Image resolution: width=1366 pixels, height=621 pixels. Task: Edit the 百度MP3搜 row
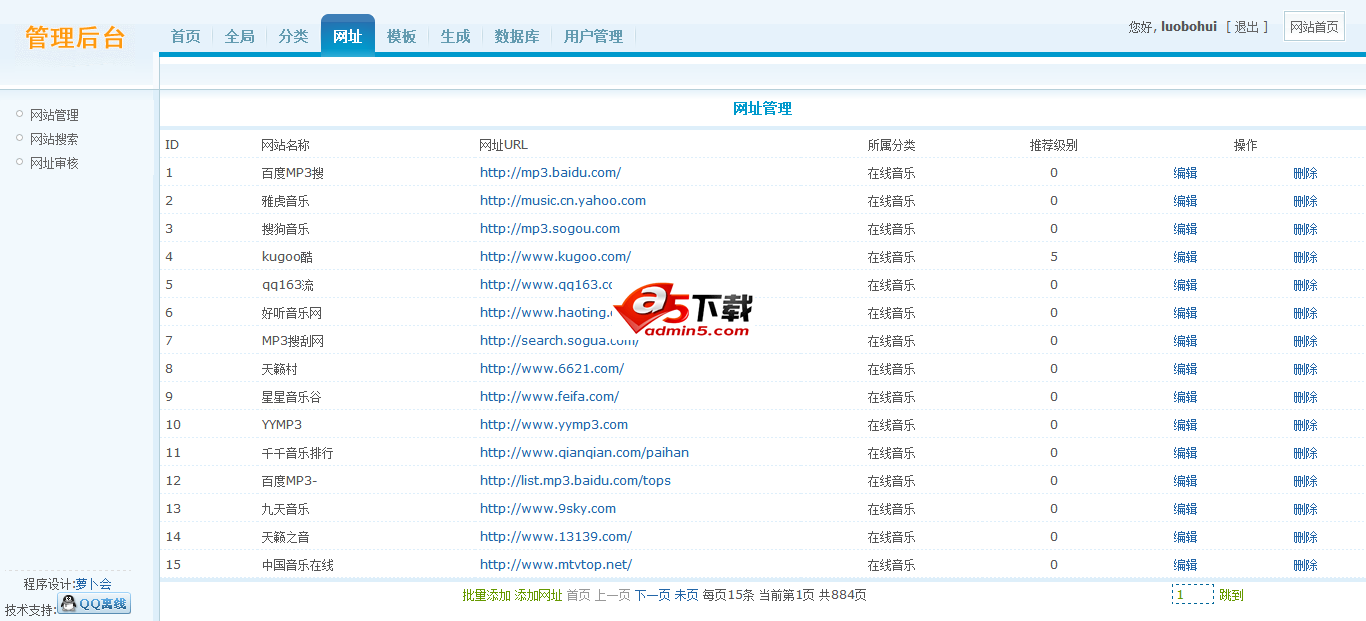1185,173
